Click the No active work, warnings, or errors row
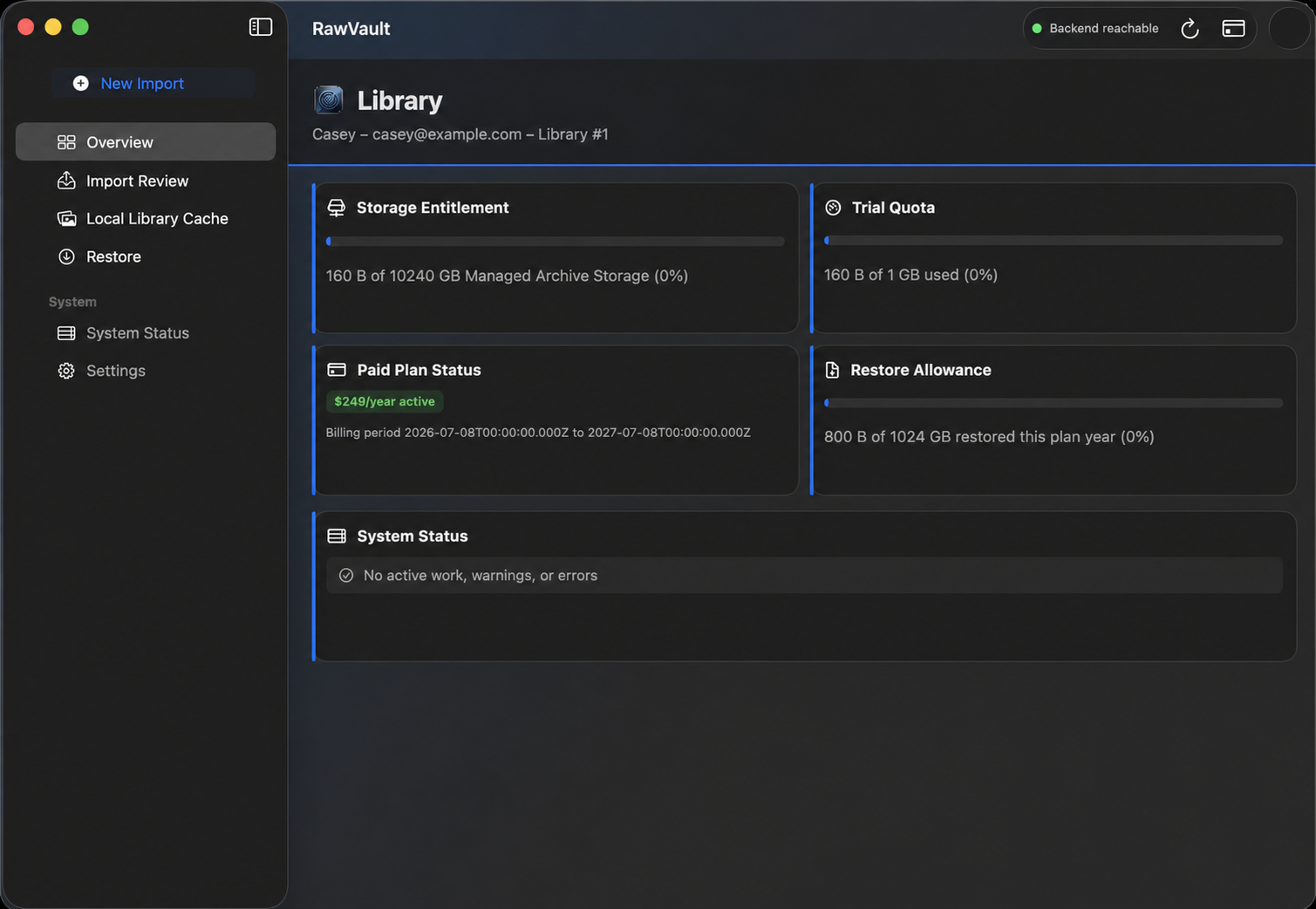 click(x=804, y=576)
